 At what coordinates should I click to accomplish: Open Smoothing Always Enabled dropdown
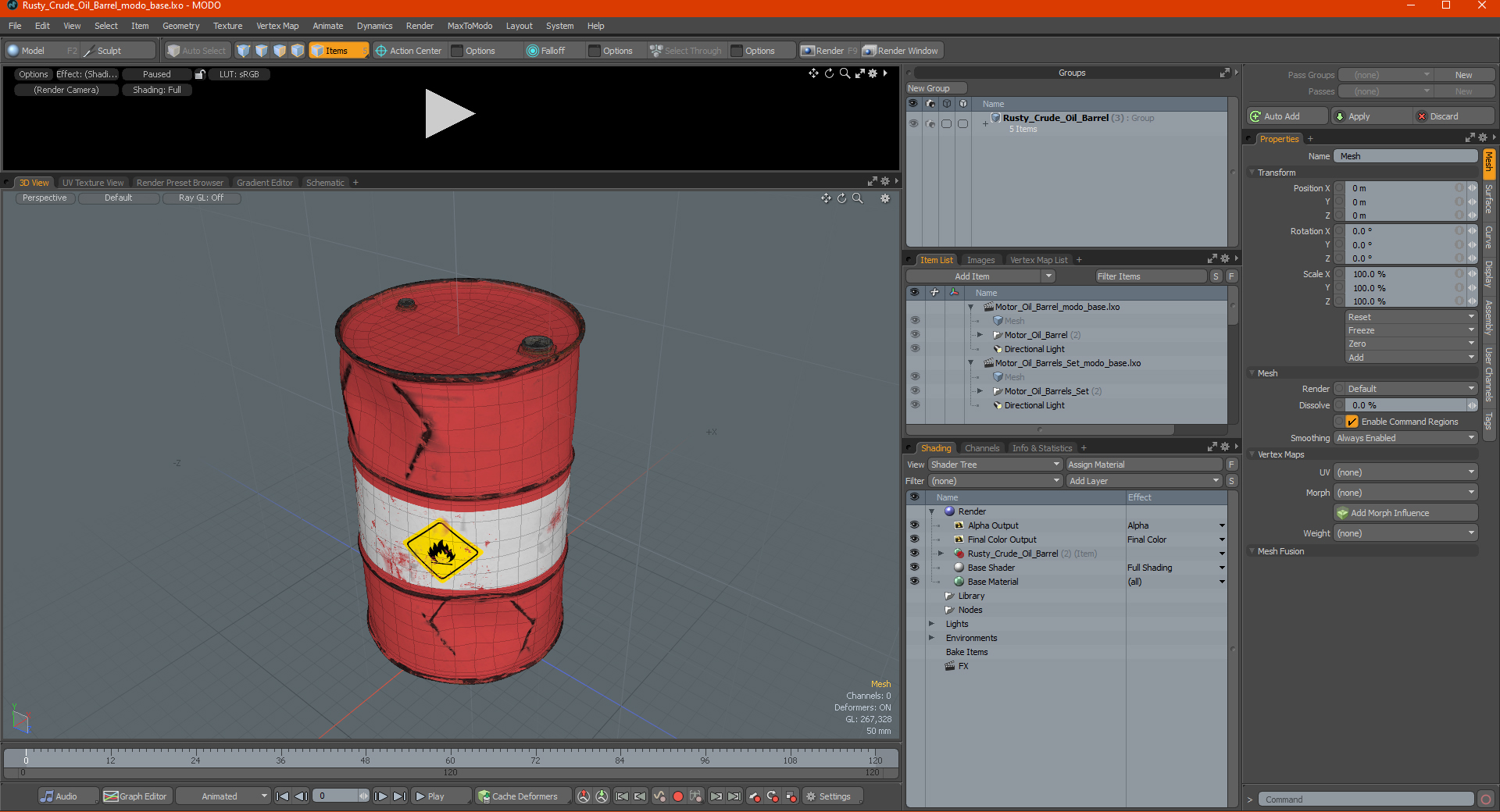tap(1405, 438)
